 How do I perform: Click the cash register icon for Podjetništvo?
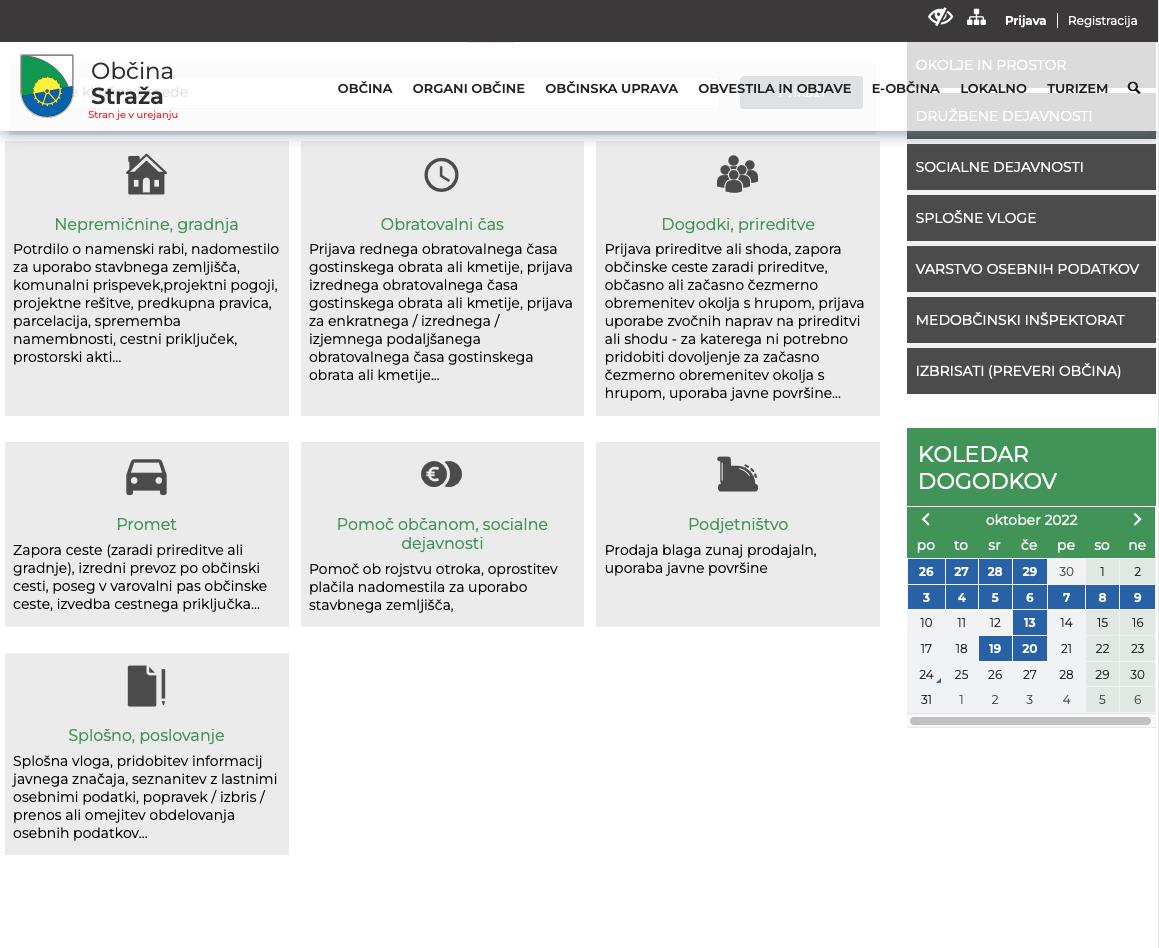(x=738, y=474)
